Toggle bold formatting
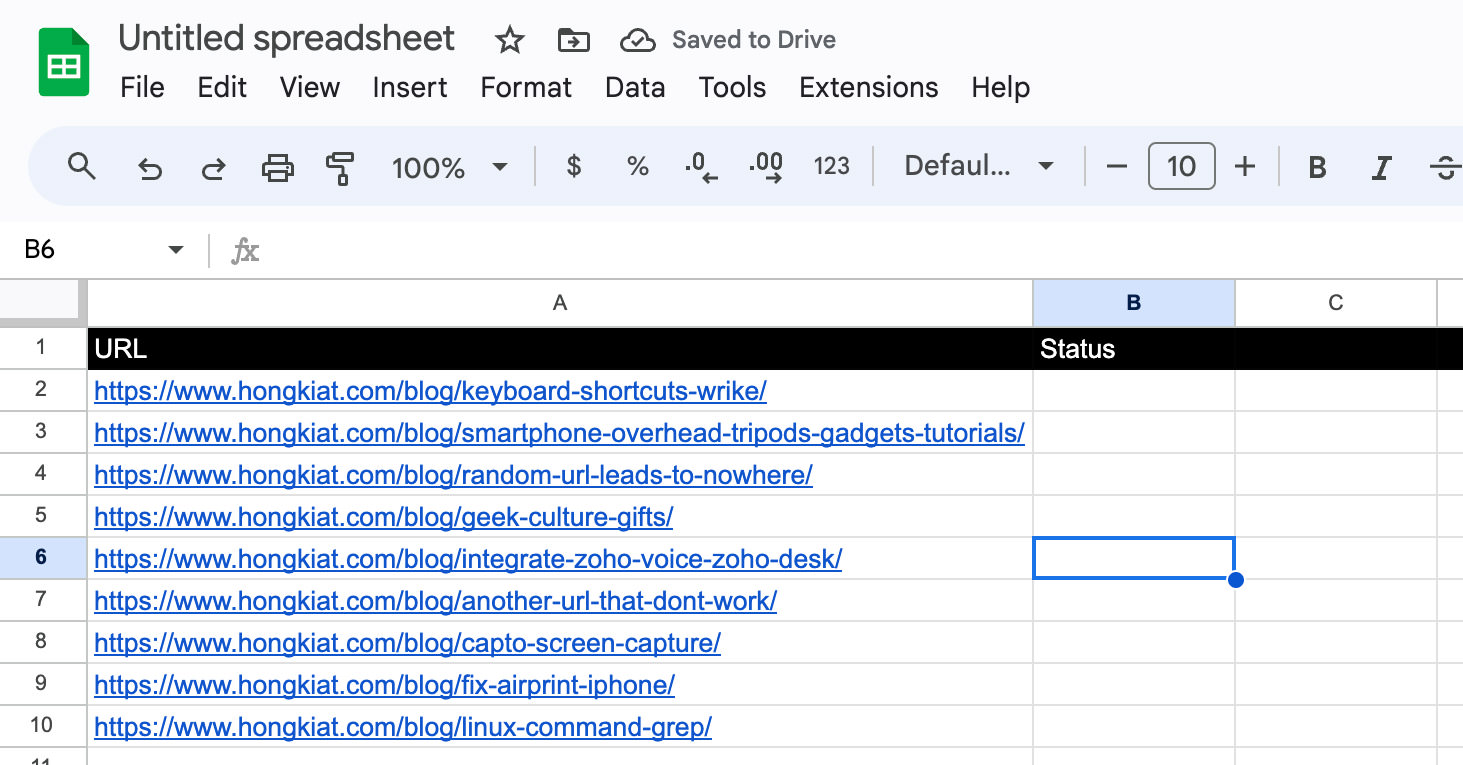The width and height of the screenshot is (1463, 765). 1318,167
